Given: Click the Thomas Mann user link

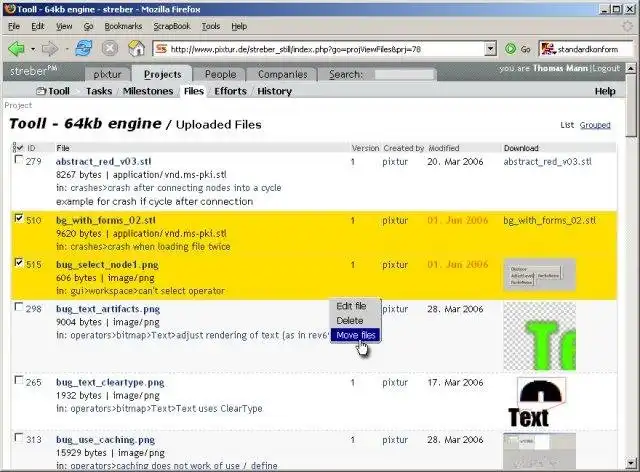Looking at the screenshot, I should click(x=560, y=68).
